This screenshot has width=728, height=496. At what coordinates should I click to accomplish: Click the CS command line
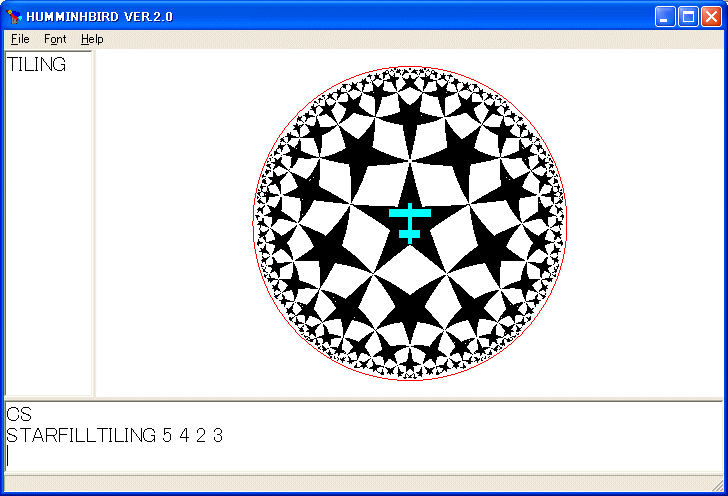pos(19,414)
